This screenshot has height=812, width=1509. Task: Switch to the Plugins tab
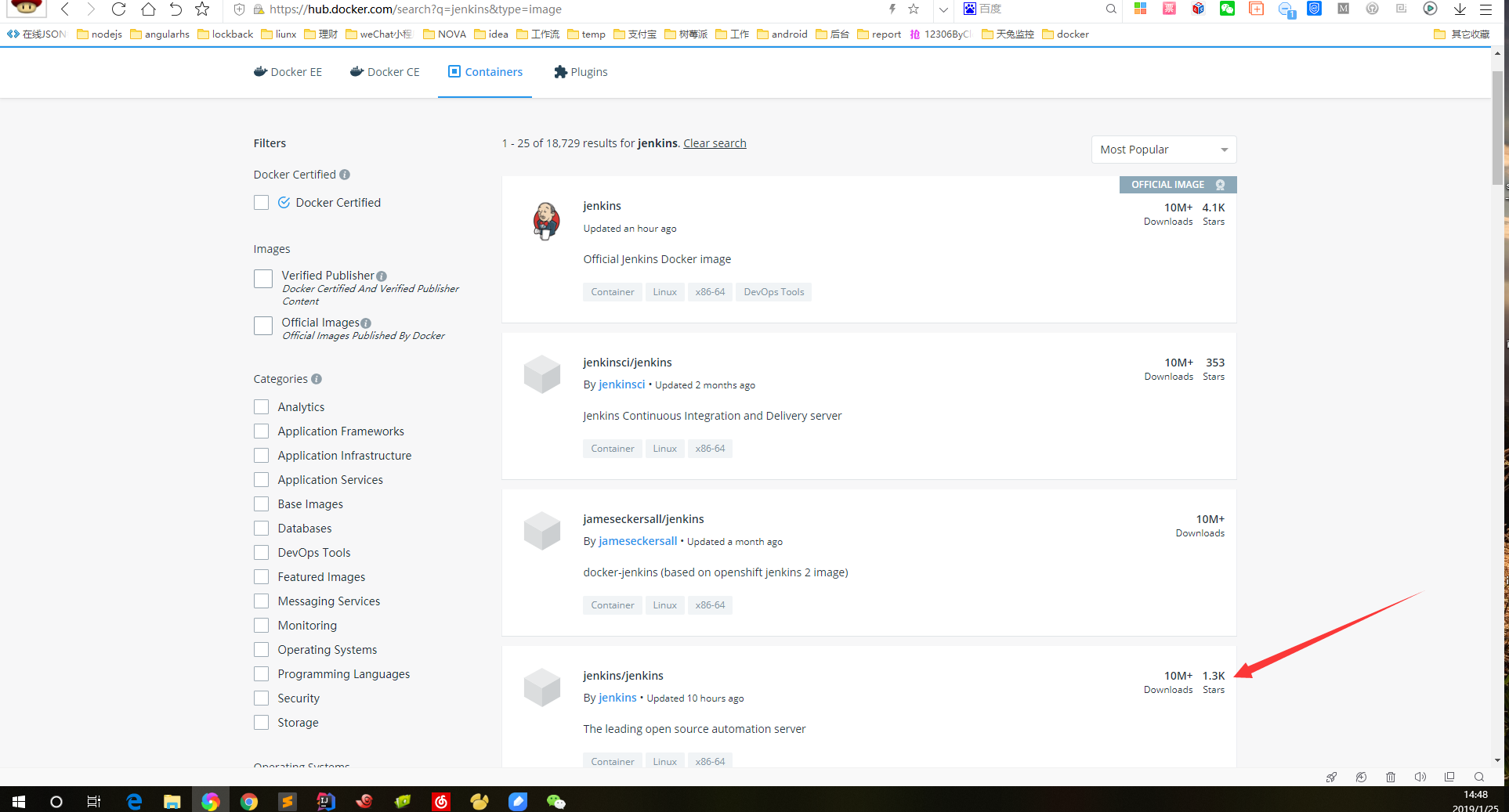(581, 72)
